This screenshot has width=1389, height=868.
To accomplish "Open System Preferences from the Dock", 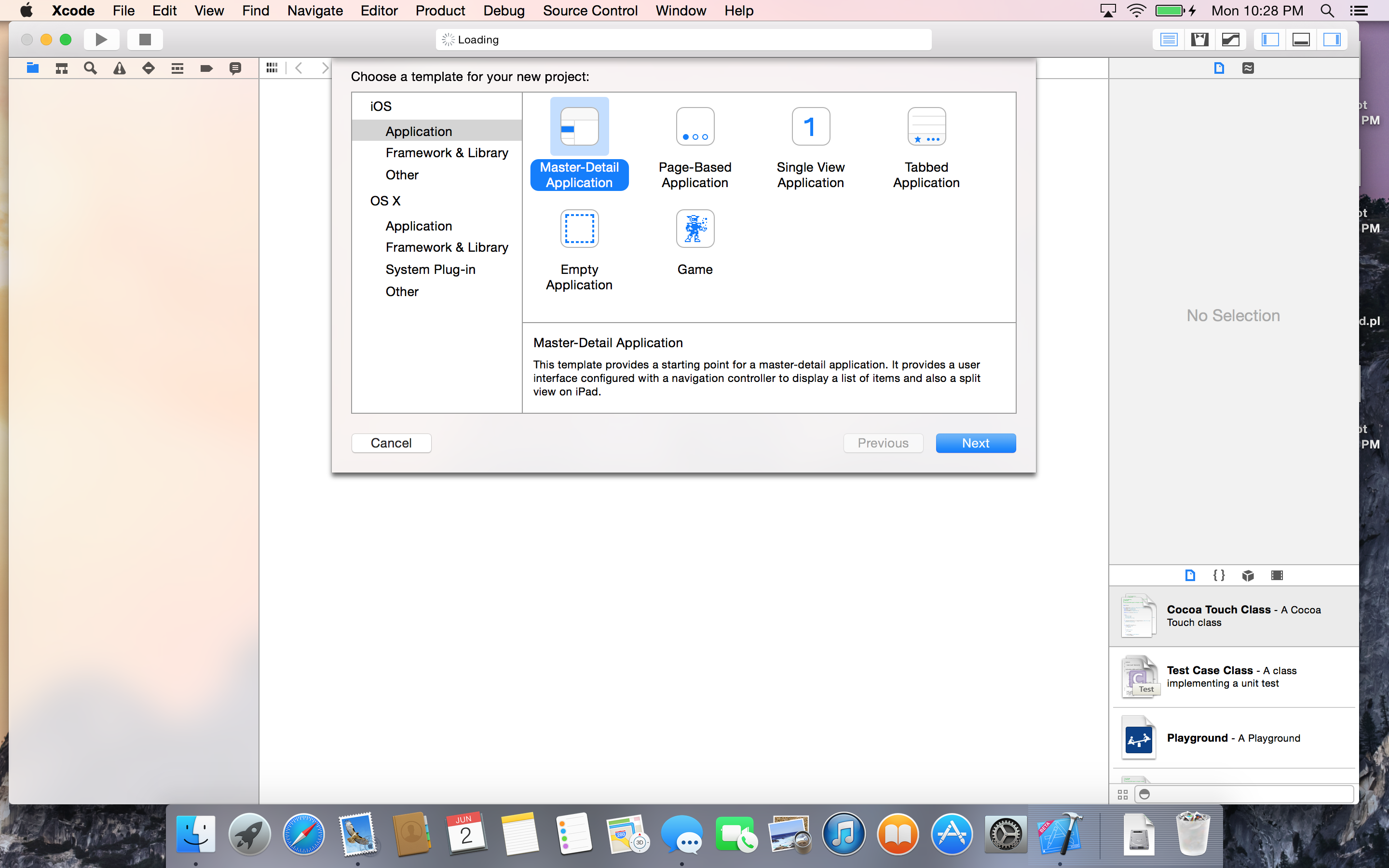I will (x=1006, y=834).
